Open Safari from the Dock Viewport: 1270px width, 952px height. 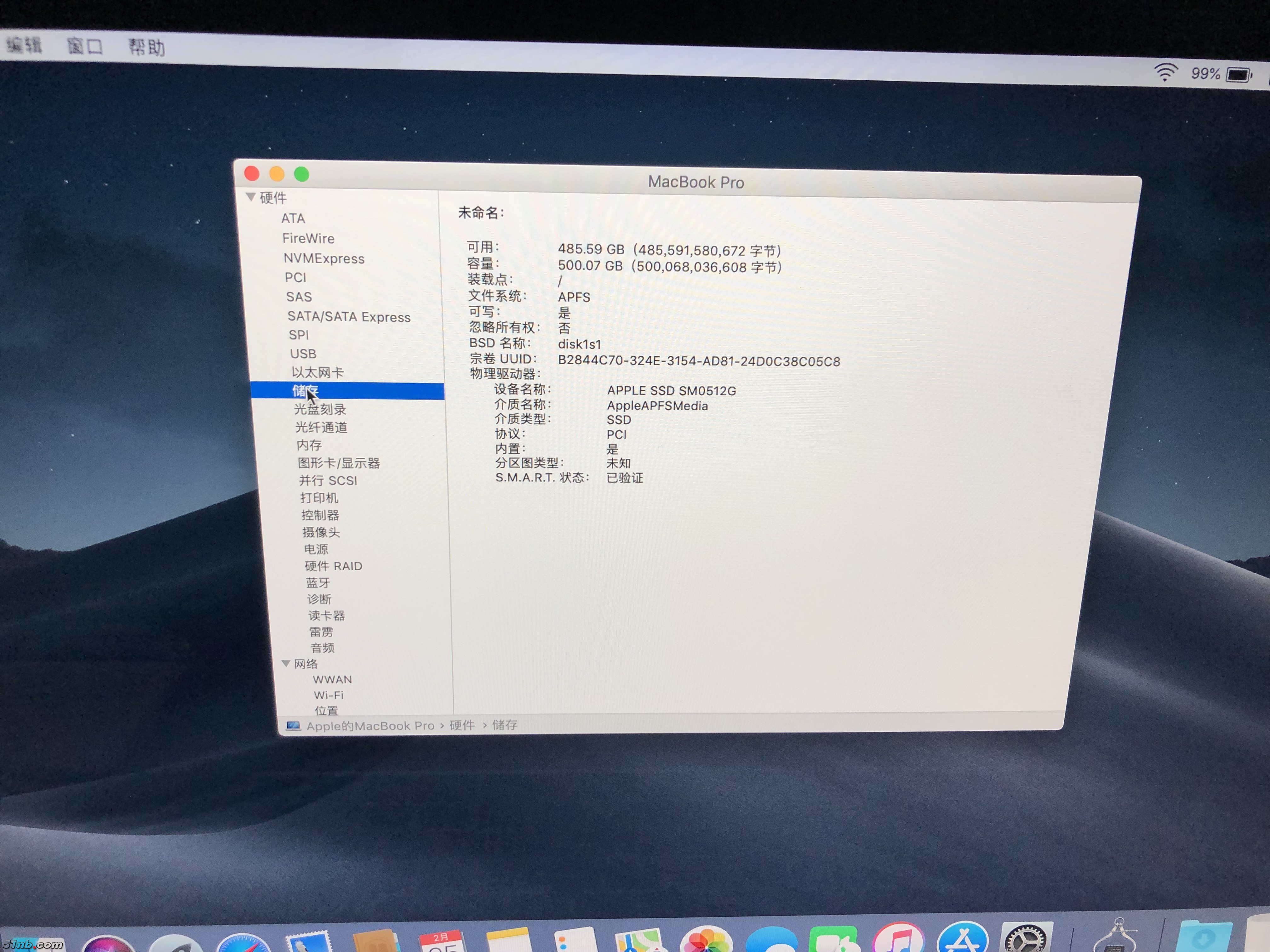click(243, 944)
